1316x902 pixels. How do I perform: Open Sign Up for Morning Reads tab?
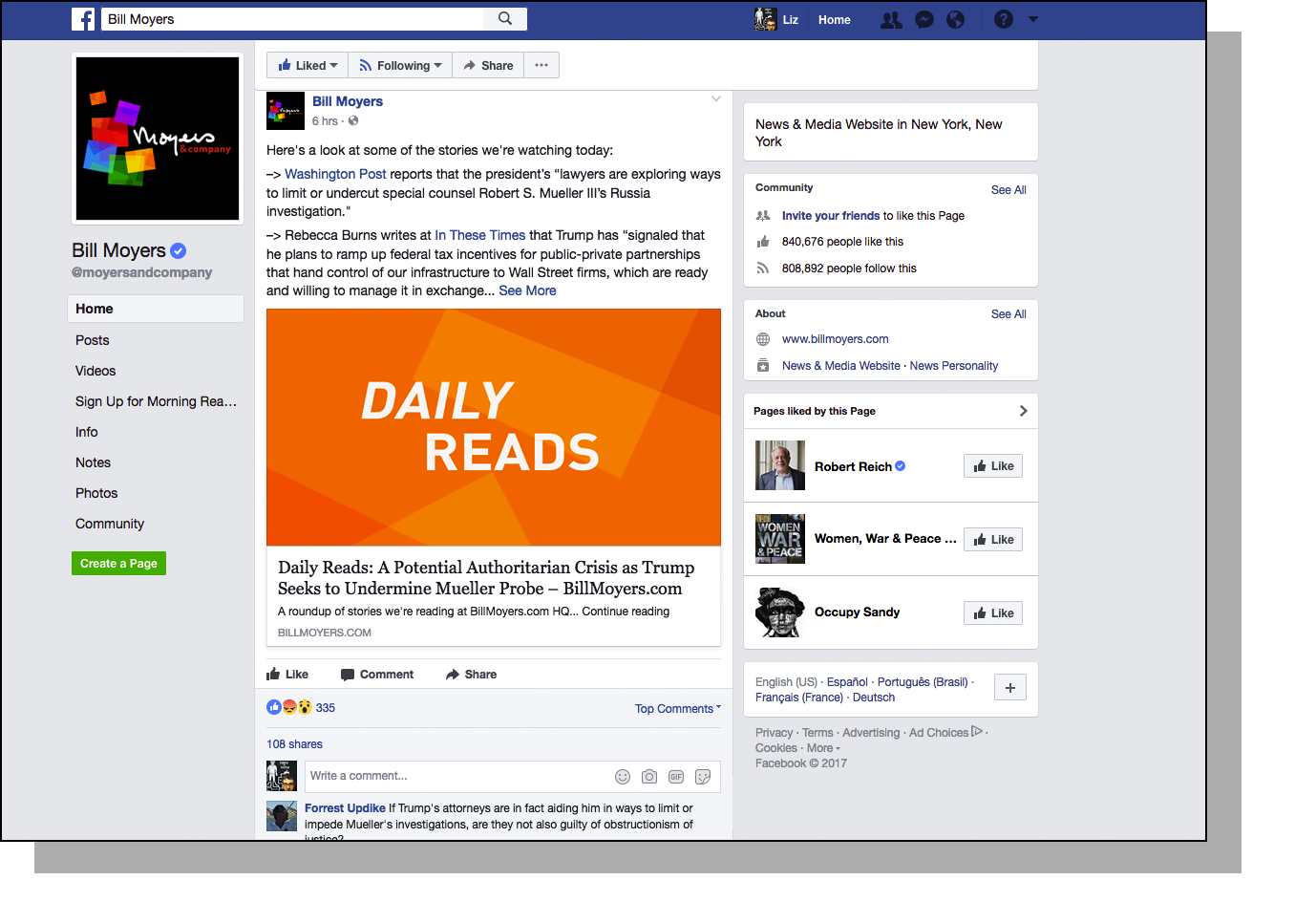point(156,401)
